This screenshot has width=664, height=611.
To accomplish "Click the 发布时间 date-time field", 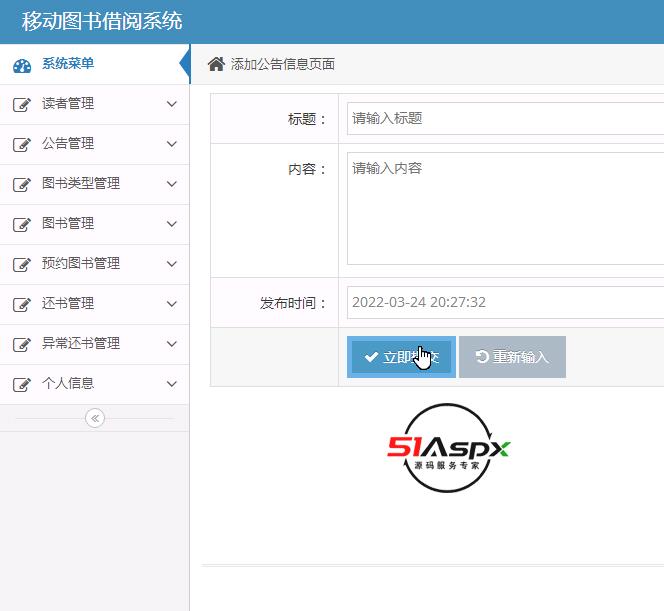I will (x=506, y=303).
